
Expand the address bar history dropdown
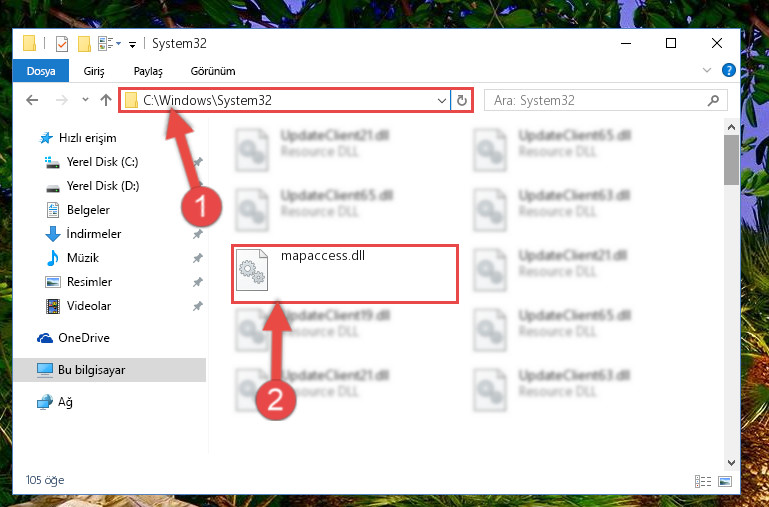pos(441,101)
